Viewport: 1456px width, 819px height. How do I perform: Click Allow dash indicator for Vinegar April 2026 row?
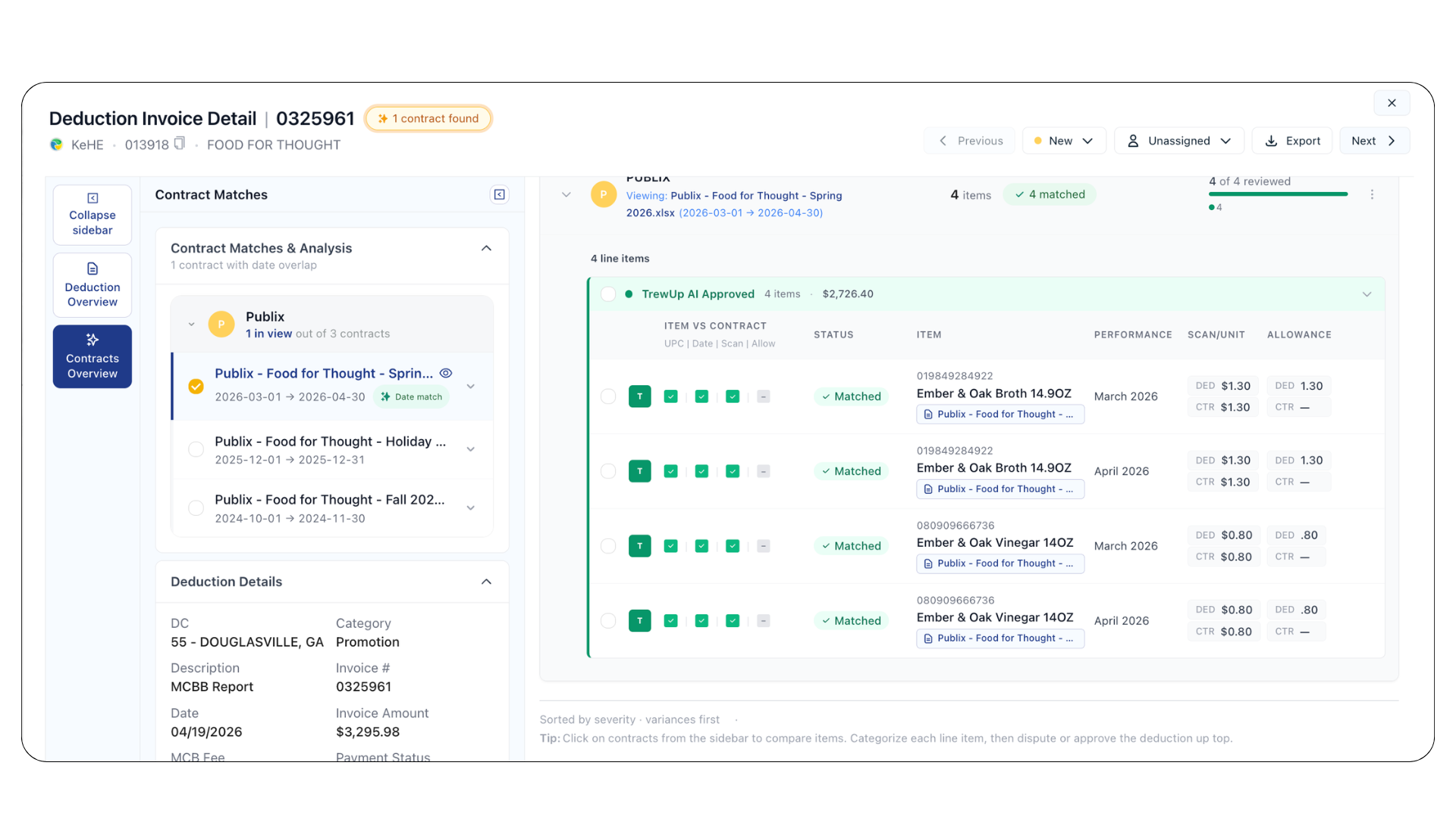[x=764, y=621]
